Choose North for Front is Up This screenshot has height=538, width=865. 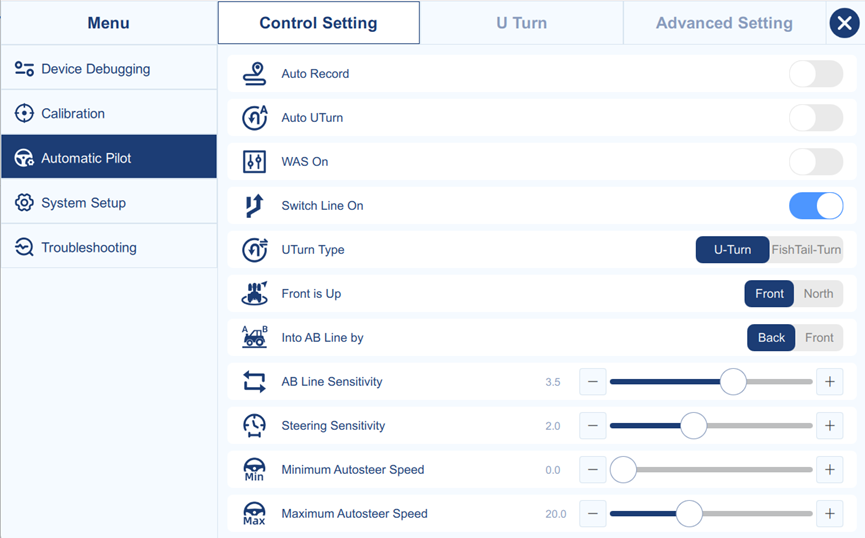[x=818, y=294]
